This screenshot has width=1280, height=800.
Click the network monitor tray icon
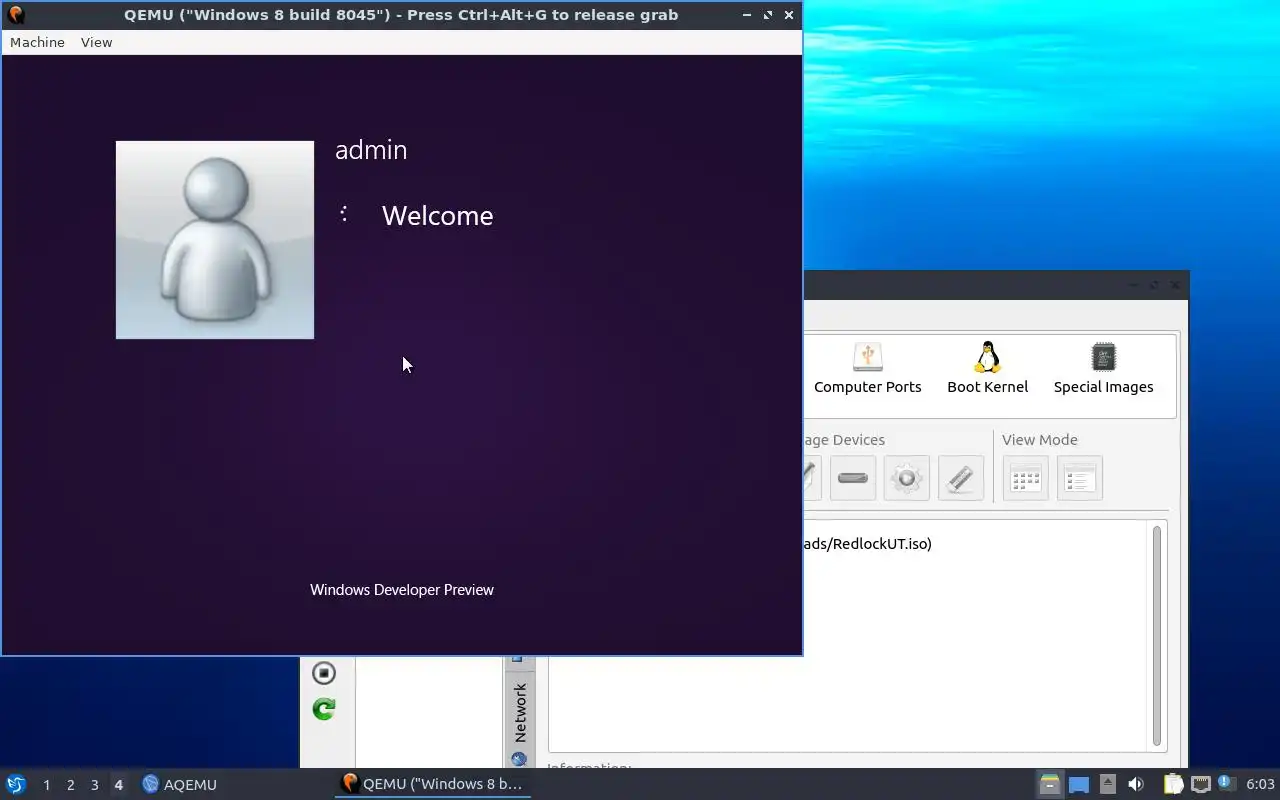(1200, 784)
